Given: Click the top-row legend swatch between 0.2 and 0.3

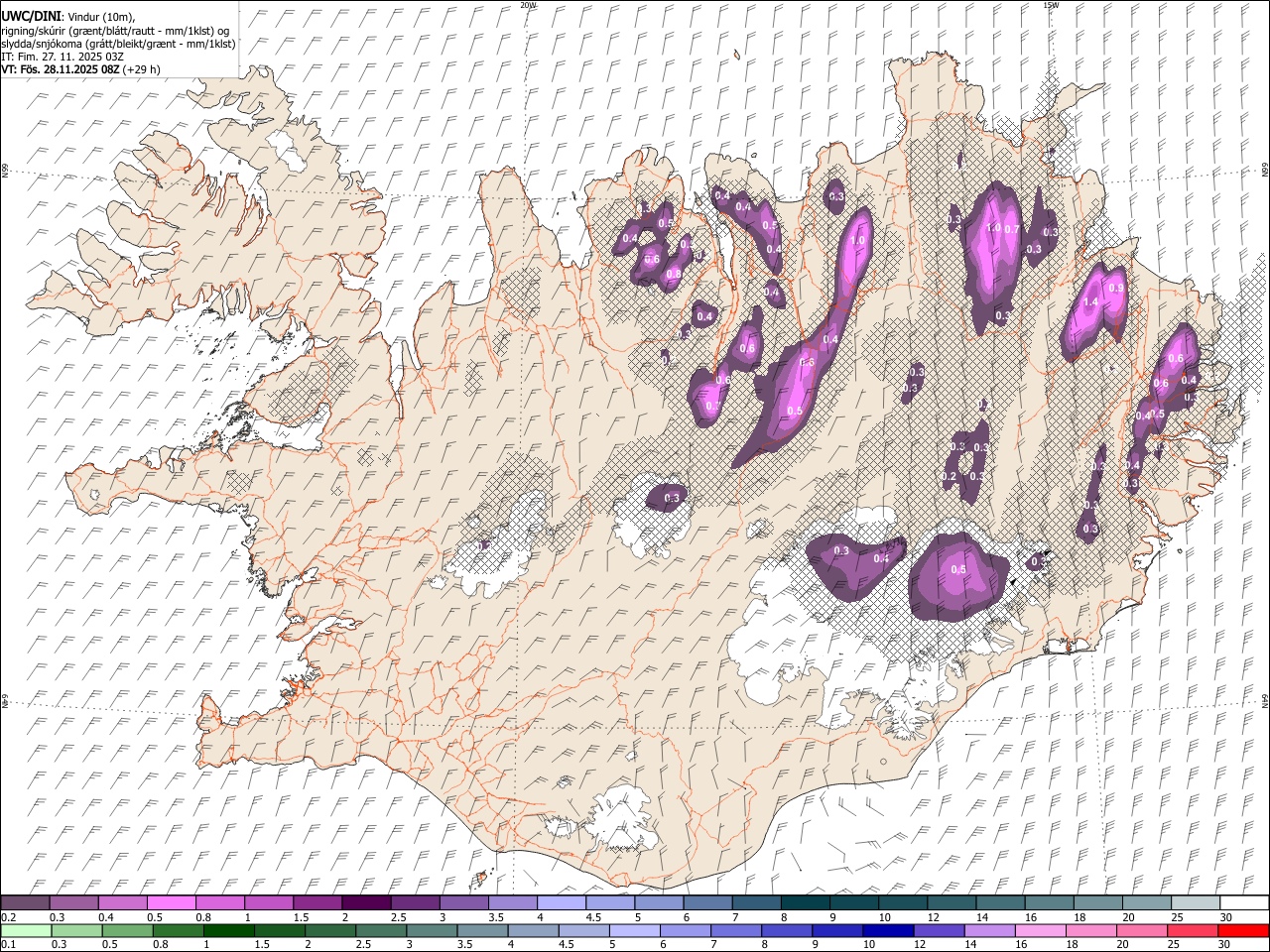Looking at the screenshot, I should pyautogui.click(x=25, y=903).
